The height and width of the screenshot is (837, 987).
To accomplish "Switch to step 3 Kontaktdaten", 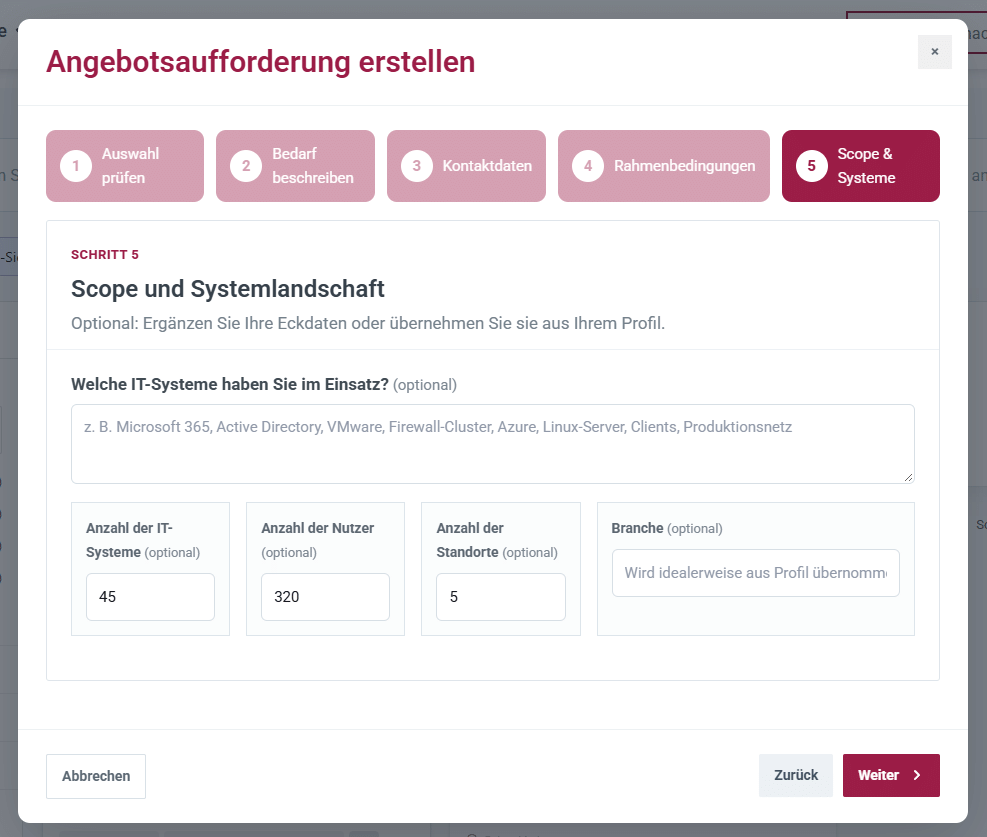I will click(466, 166).
